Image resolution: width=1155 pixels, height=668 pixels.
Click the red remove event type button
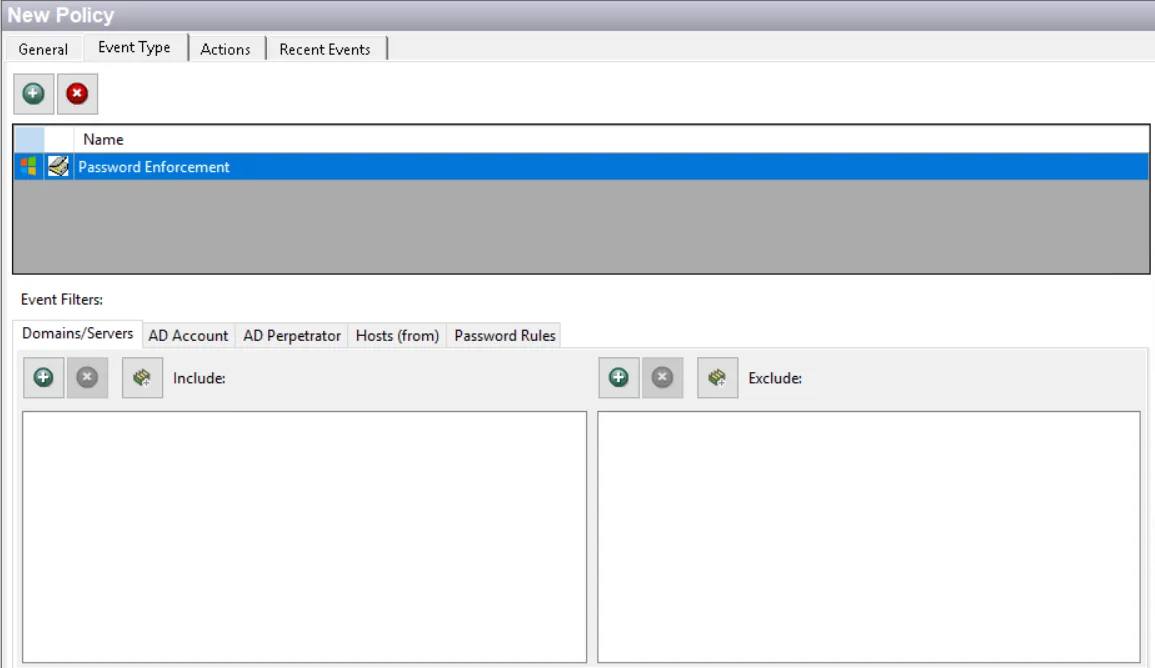[x=77, y=94]
